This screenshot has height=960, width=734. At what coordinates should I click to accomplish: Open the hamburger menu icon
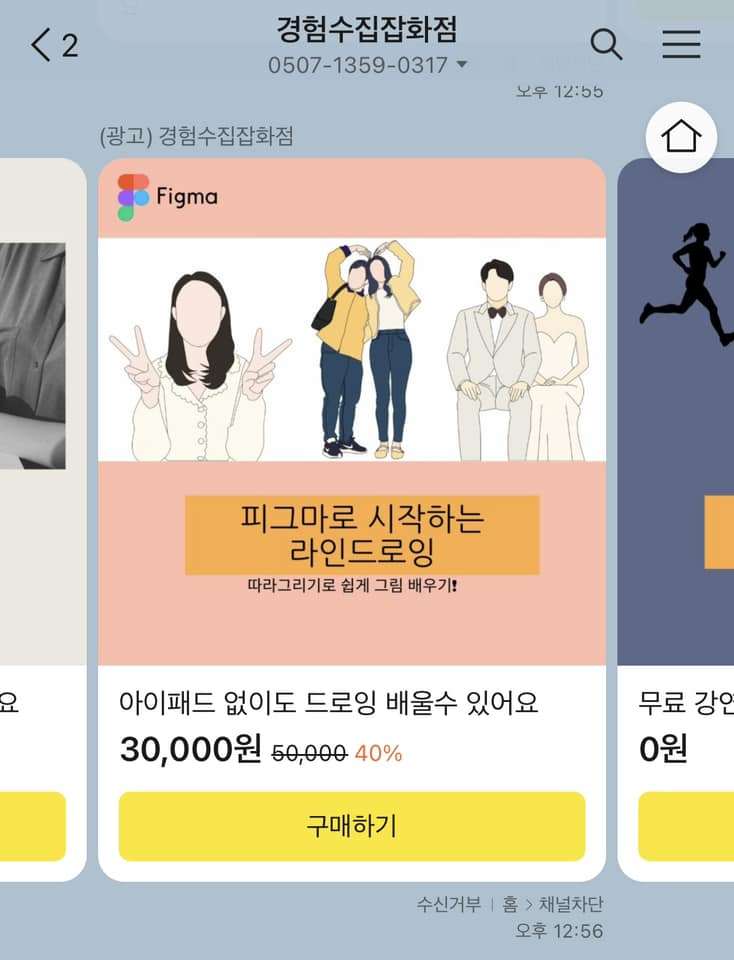[x=681, y=44]
